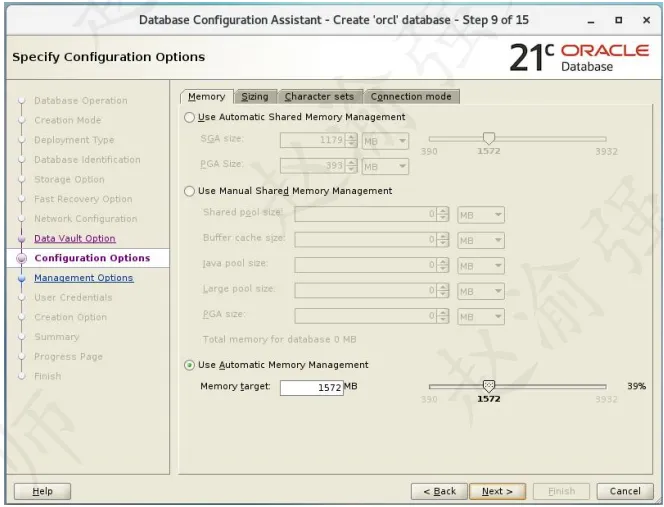Select Use Manual Shared Memory Management
Screen dimensions: 664x507
pos(189,191)
